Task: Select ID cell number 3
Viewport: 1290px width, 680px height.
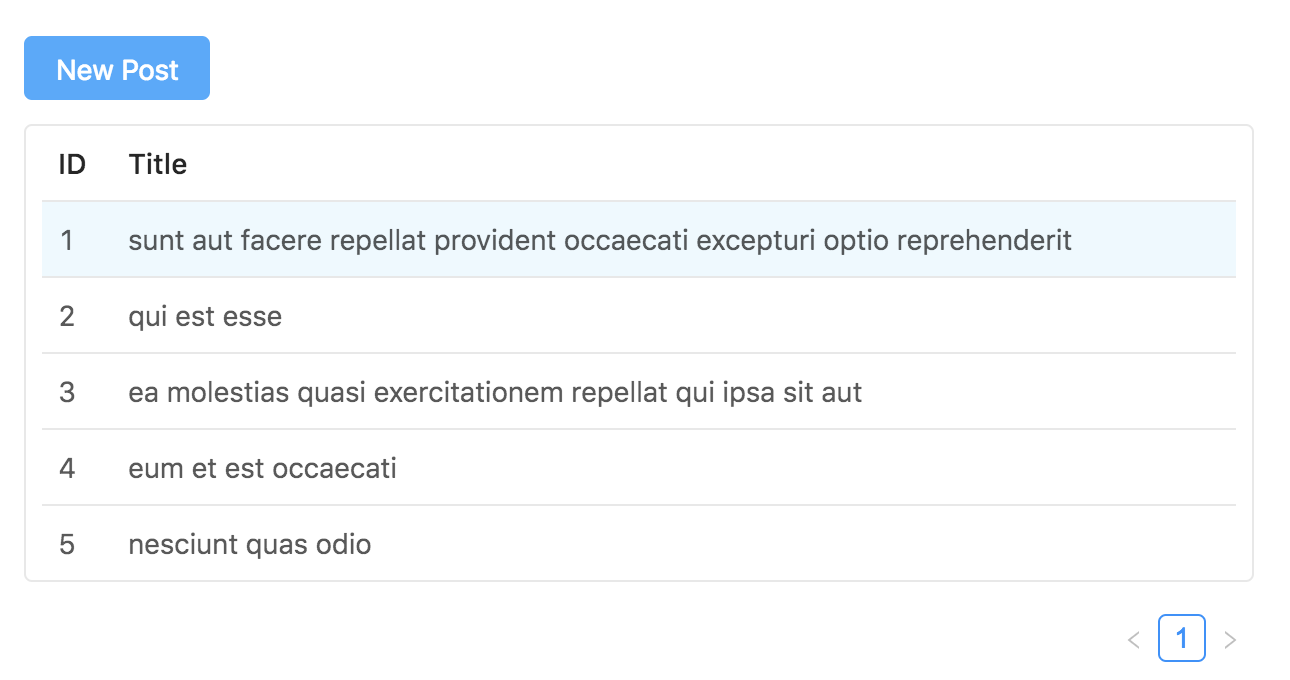Action: [x=67, y=393]
